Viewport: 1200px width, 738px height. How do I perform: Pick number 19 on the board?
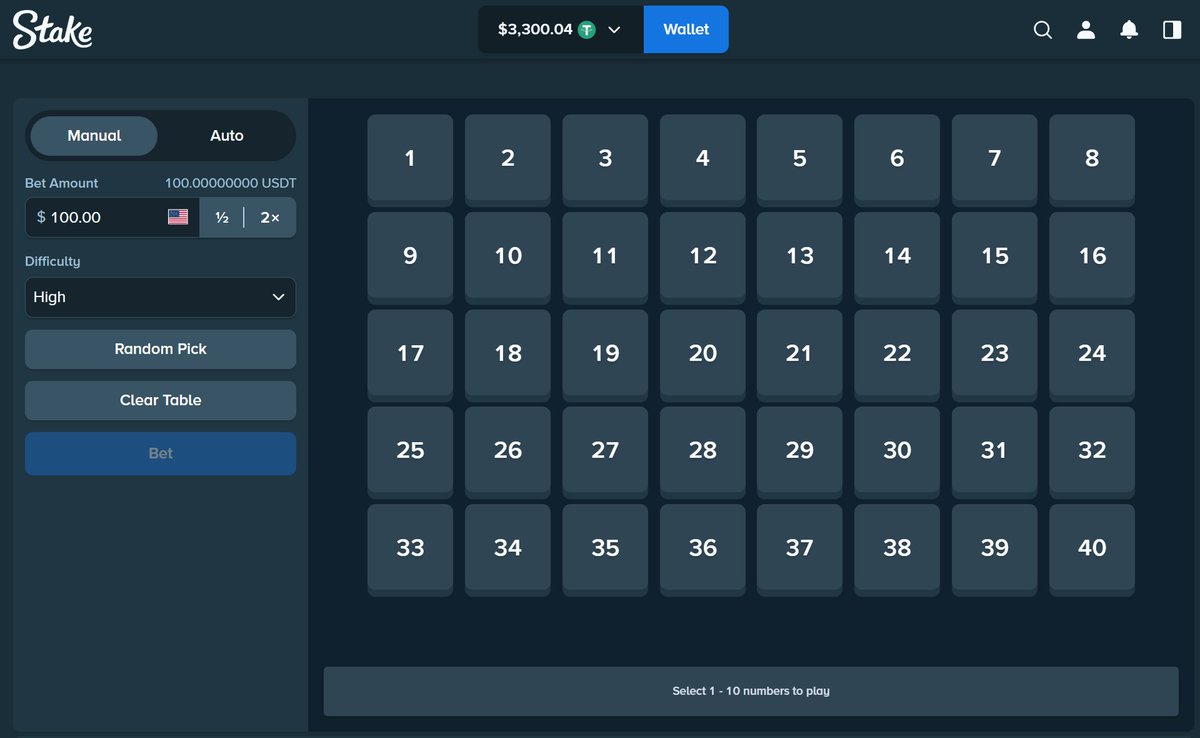pos(605,355)
